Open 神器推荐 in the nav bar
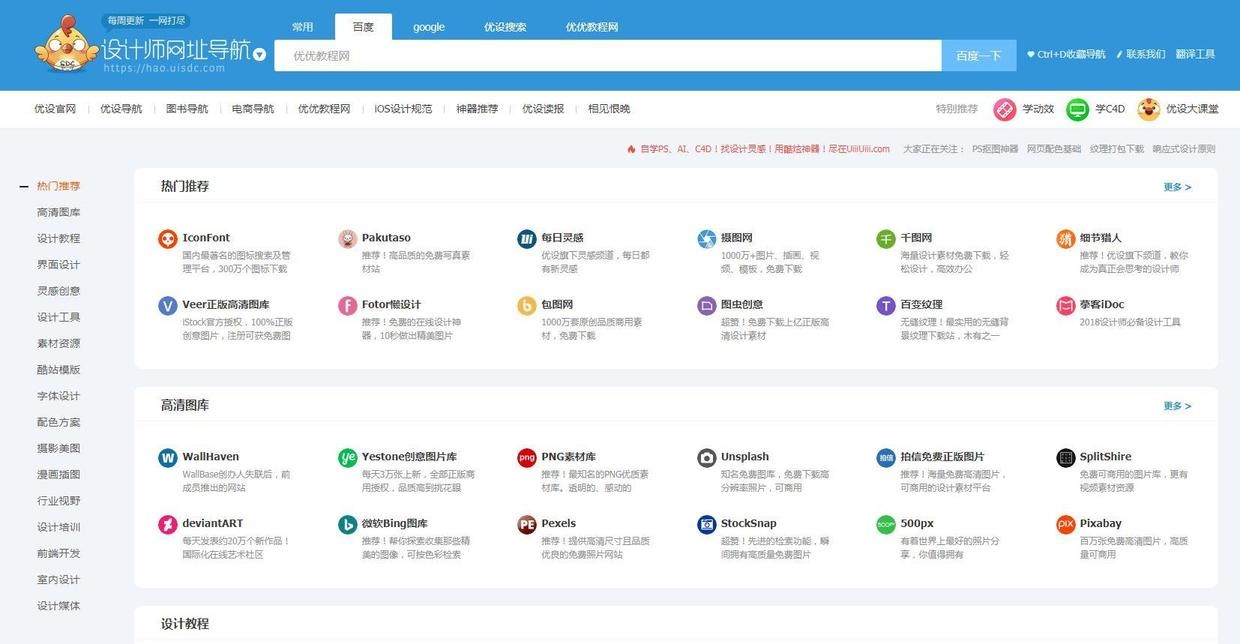Screen dimensions: 1240x644 477,109
